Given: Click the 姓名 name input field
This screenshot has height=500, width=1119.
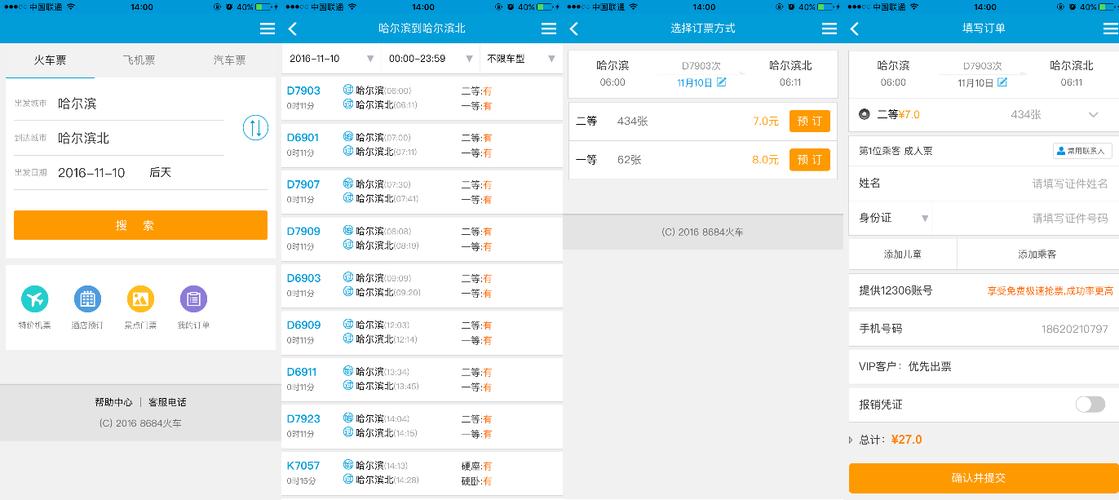Looking at the screenshot, I should 983,183.
